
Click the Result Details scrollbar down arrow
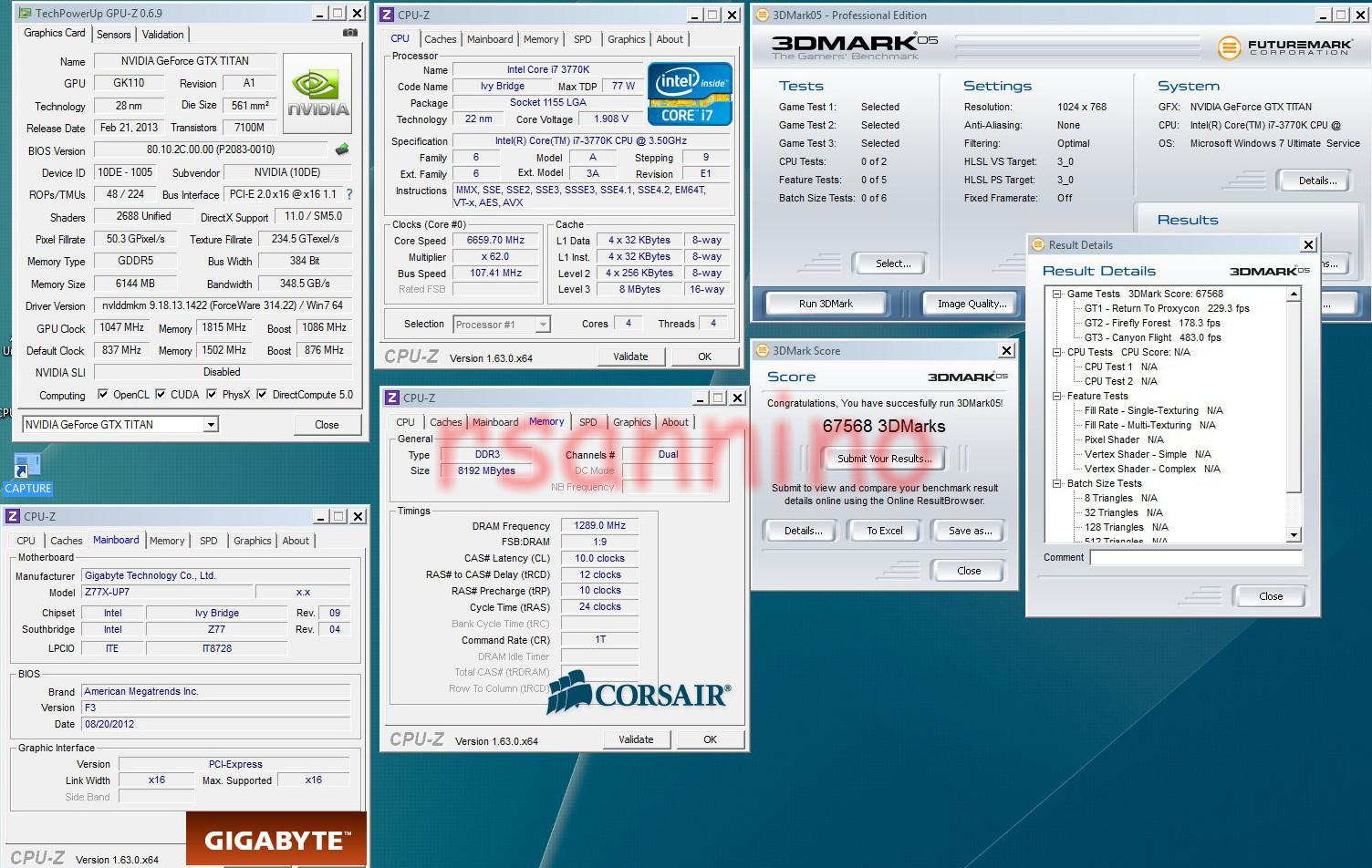[x=1294, y=535]
